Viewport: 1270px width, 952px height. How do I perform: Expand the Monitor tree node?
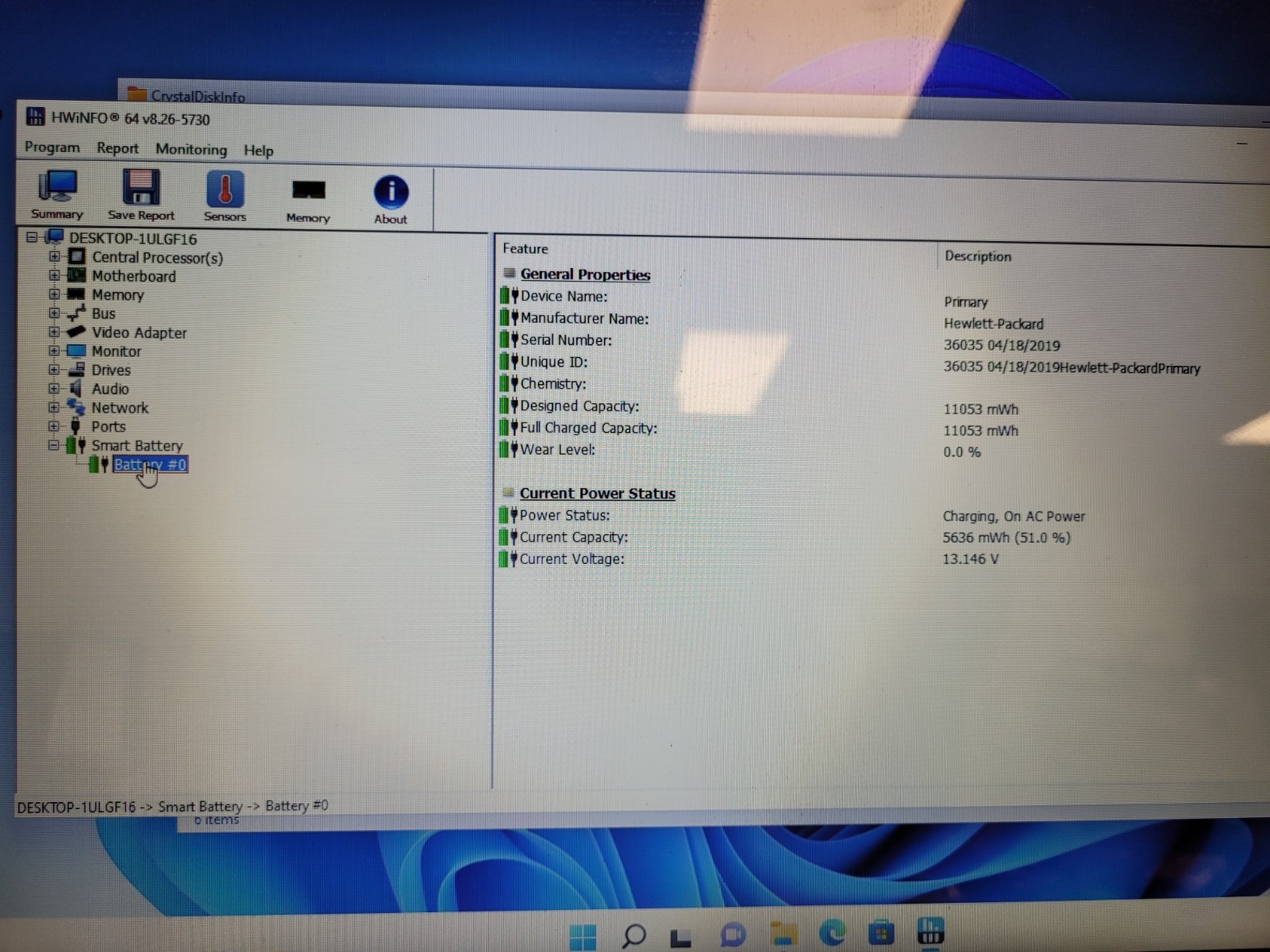tap(54, 351)
